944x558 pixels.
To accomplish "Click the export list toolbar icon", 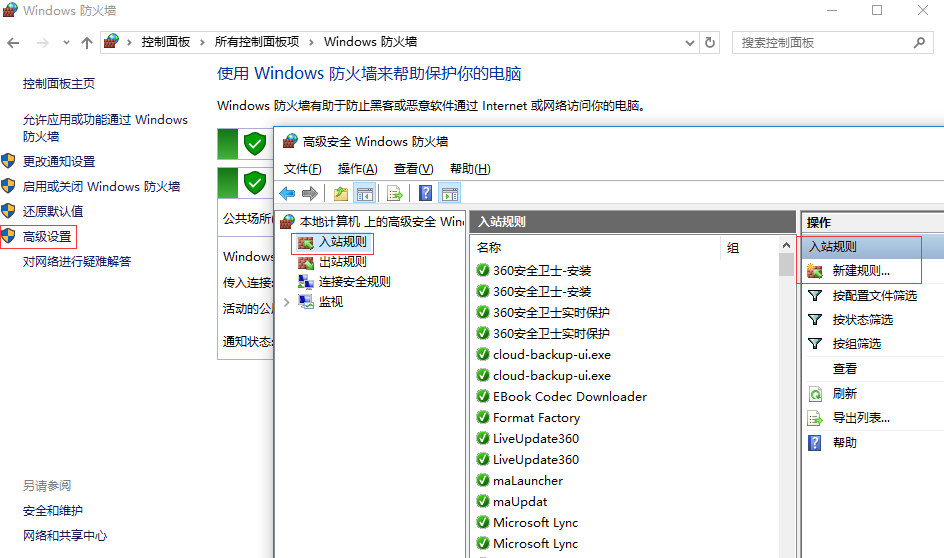I will click(x=395, y=194).
